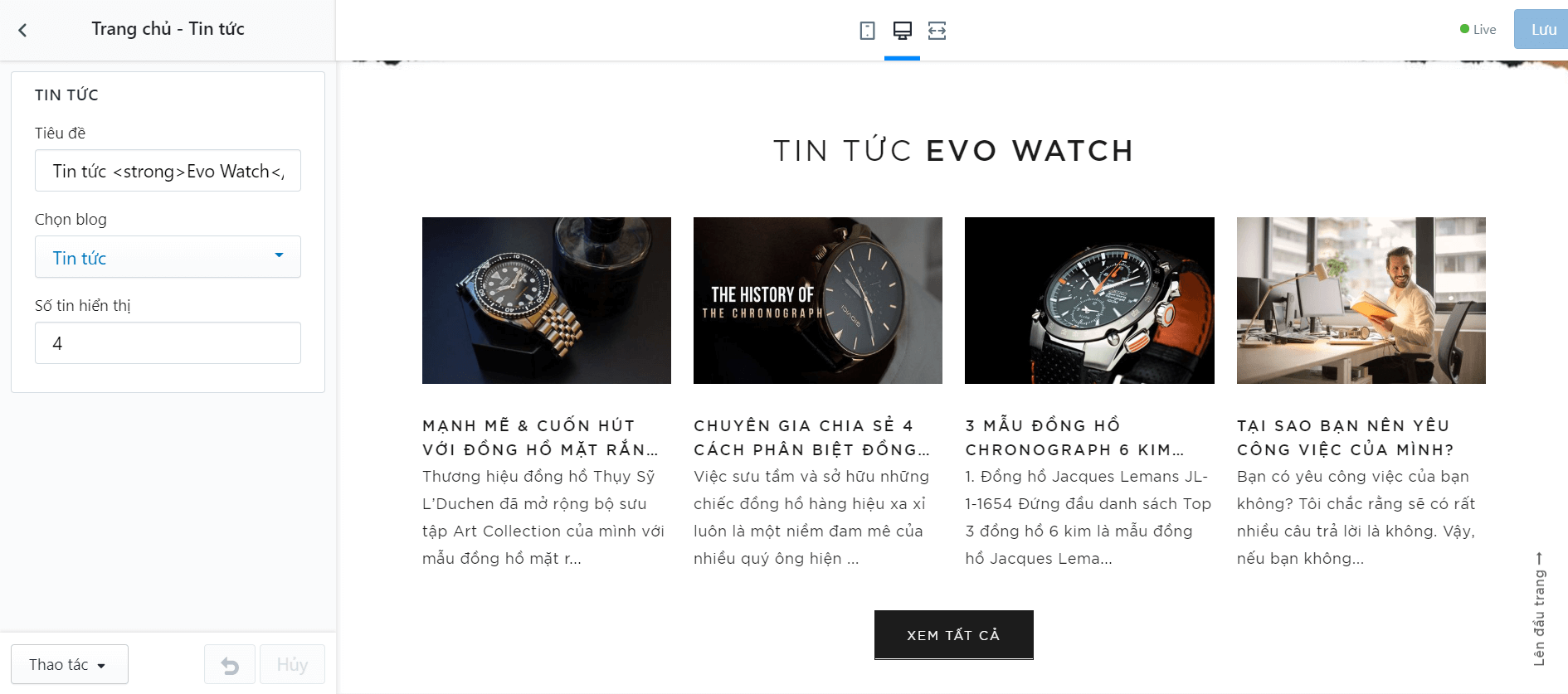Click the 'XEM TẤT CẢ' button
The height and width of the screenshot is (694, 1568).
click(x=953, y=635)
